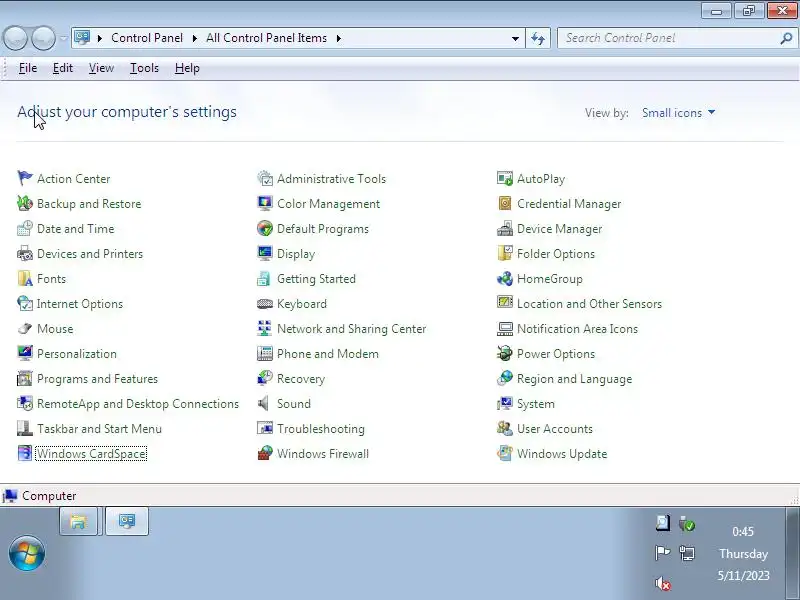This screenshot has height=600, width=800.
Task: Click the Action Center flag in tray
Action: coord(662,553)
